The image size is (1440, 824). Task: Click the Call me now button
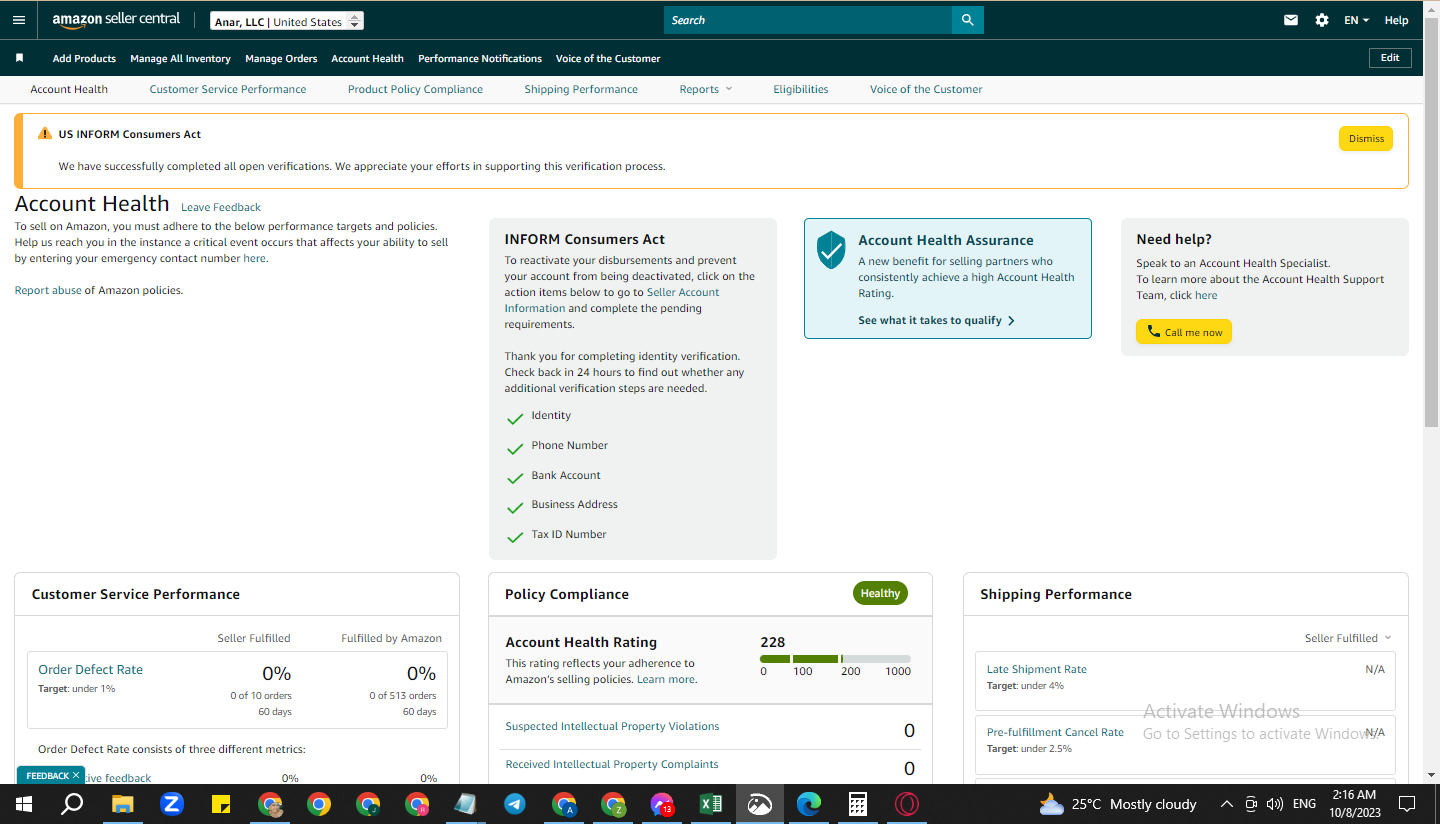tap(1184, 332)
